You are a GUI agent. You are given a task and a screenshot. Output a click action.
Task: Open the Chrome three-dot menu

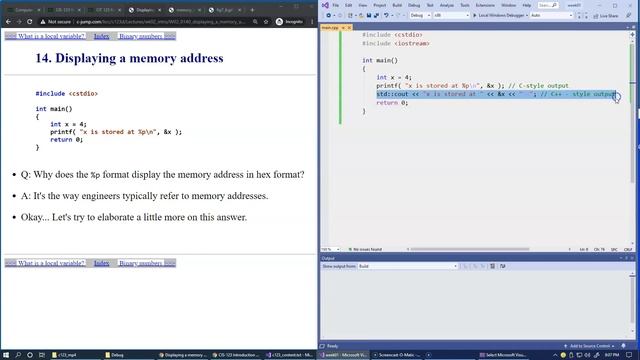click(312, 22)
